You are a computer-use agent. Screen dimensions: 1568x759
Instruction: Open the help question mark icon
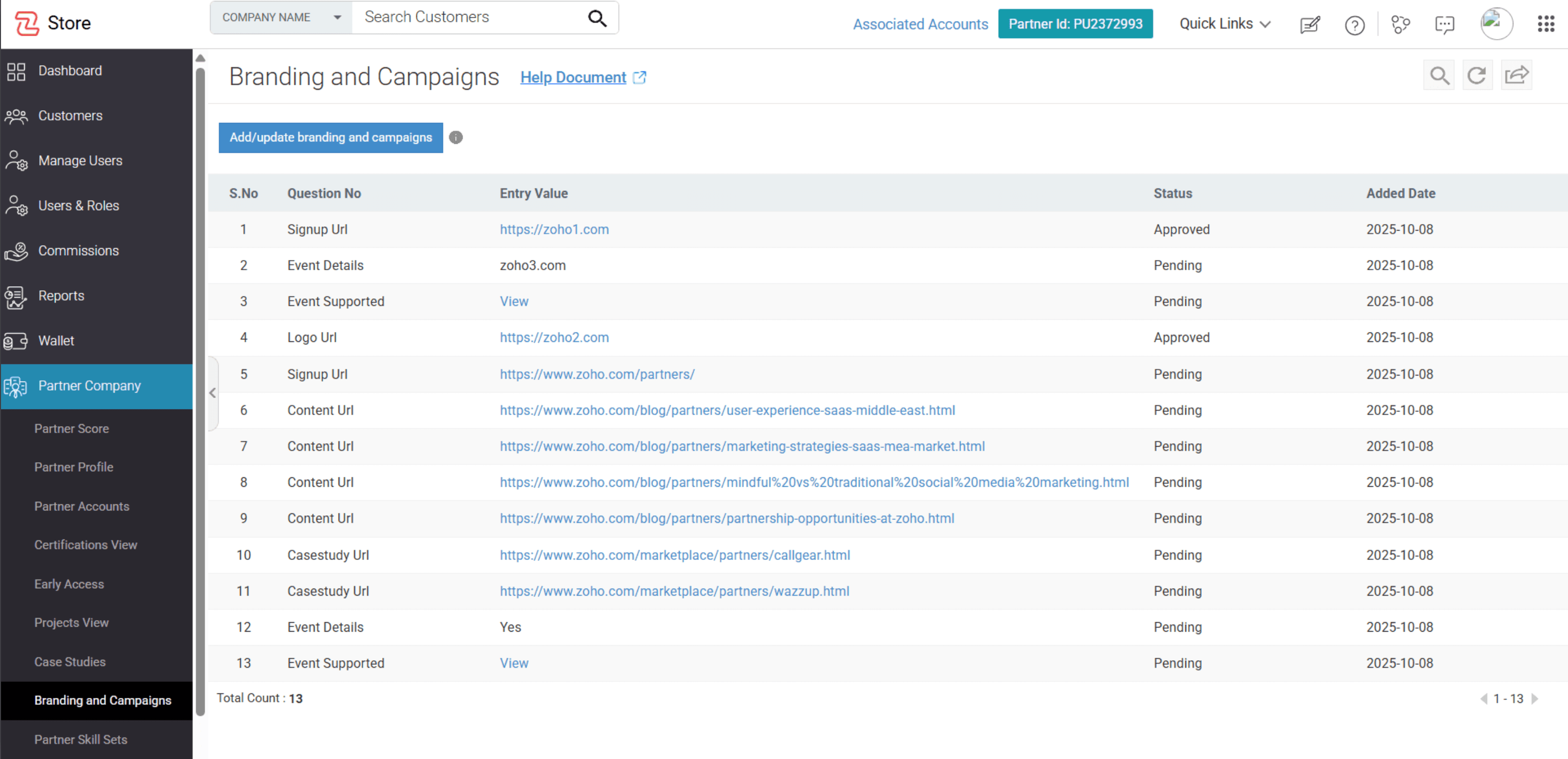[1354, 25]
